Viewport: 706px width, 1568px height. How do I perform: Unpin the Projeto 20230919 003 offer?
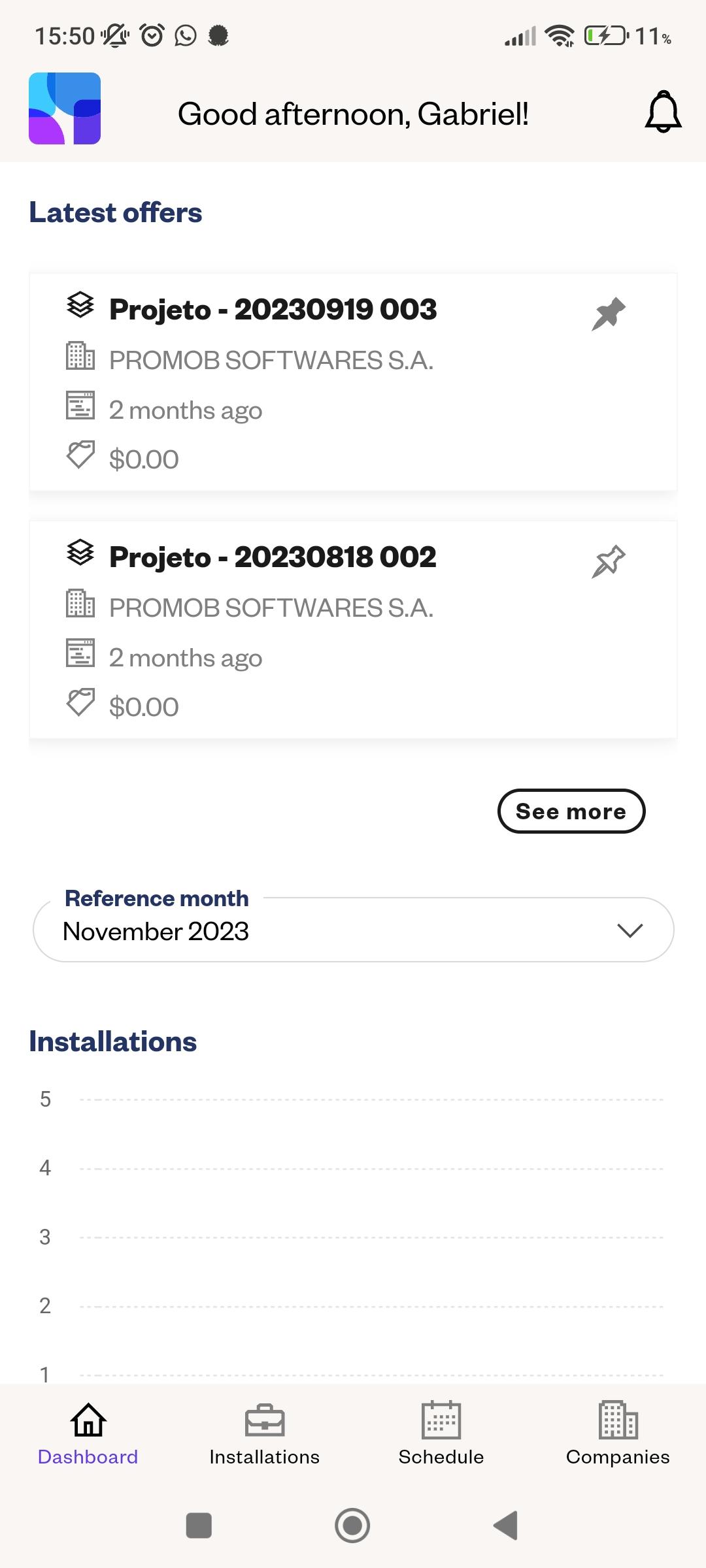pyautogui.click(x=609, y=314)
